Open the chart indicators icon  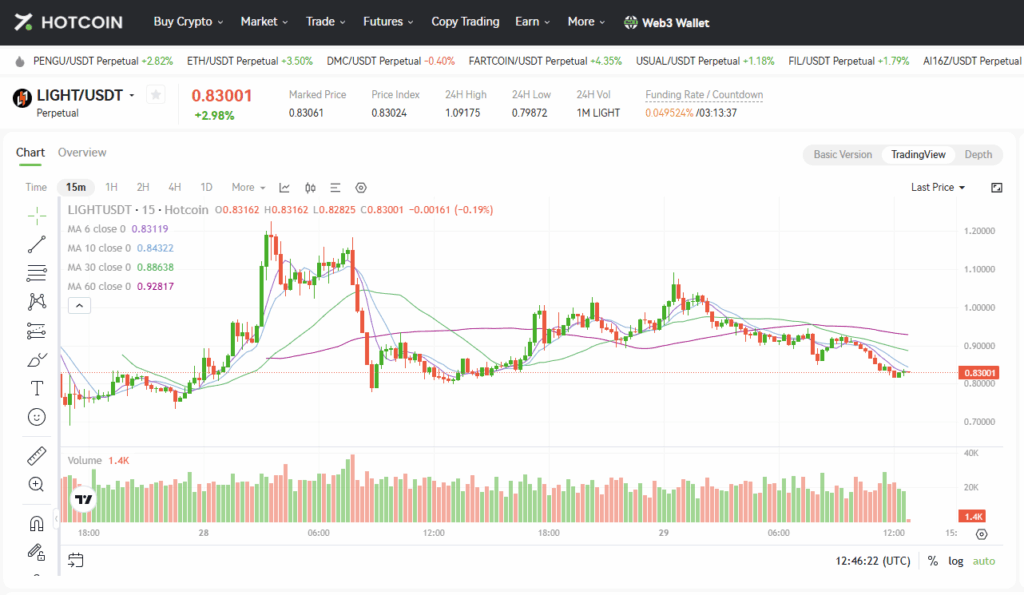pyautogui.click(x=285, y=187)
